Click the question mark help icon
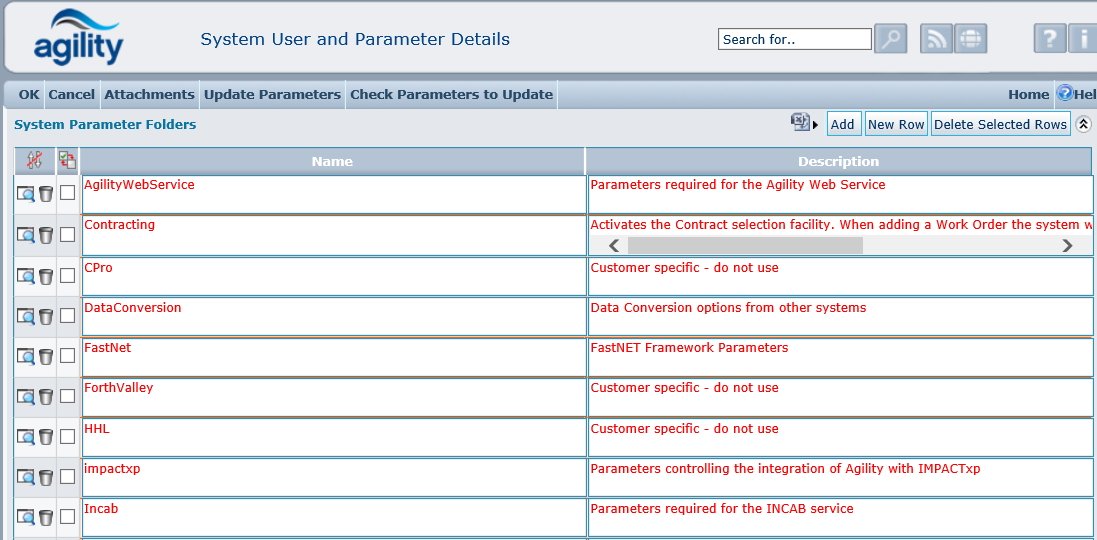This screenshot has width=1097, height=540. pos(1049,39)
